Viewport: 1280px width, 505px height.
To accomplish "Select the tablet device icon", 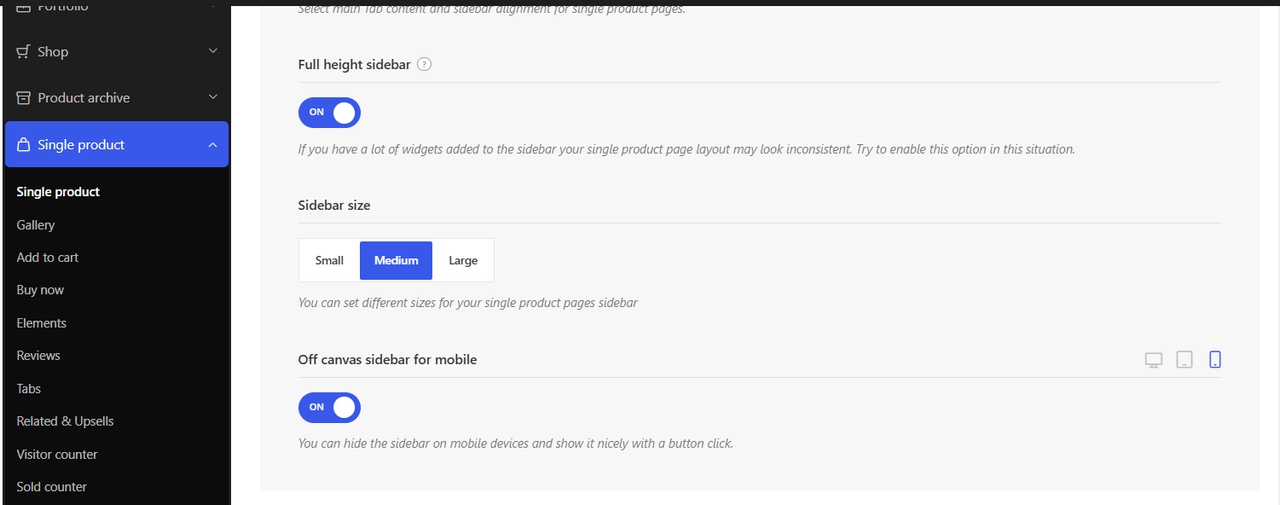I will pos(1184,360).
